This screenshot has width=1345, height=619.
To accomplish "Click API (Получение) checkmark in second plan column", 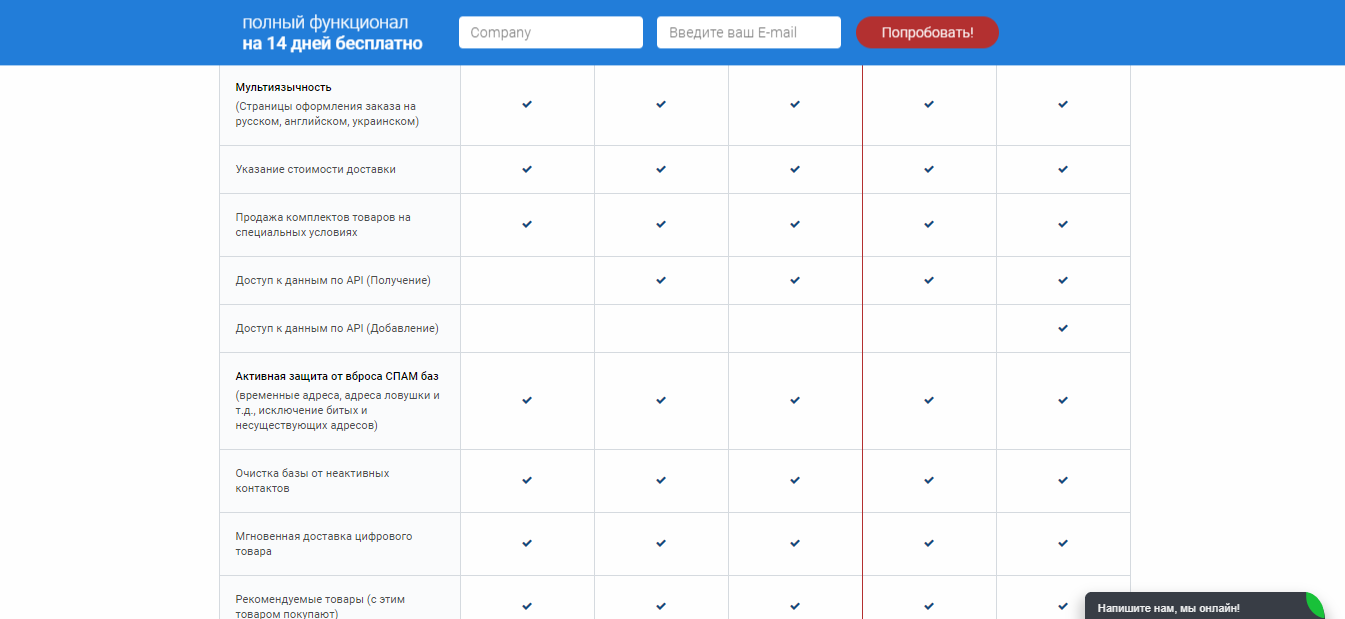I will 661,280.
